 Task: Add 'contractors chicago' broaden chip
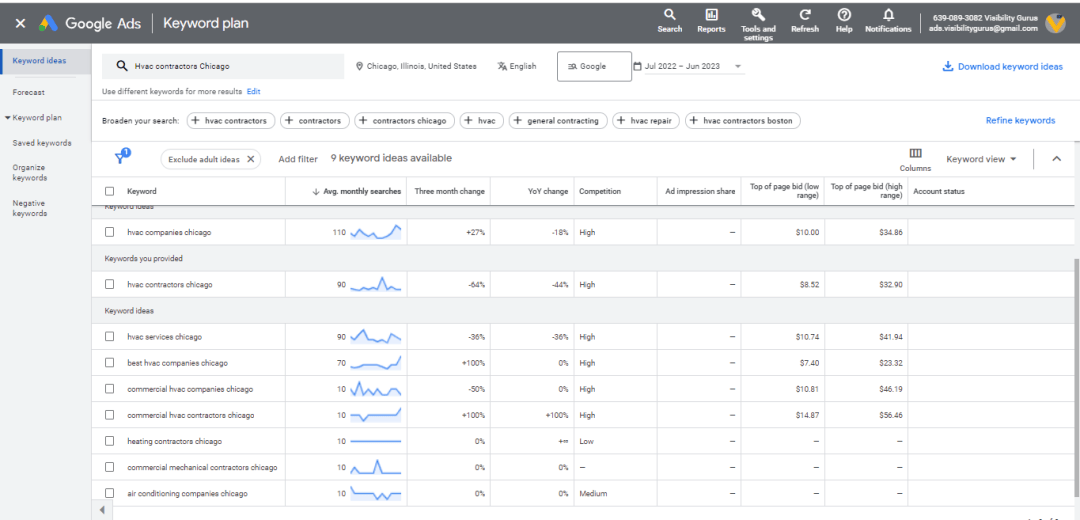(405, 121)
